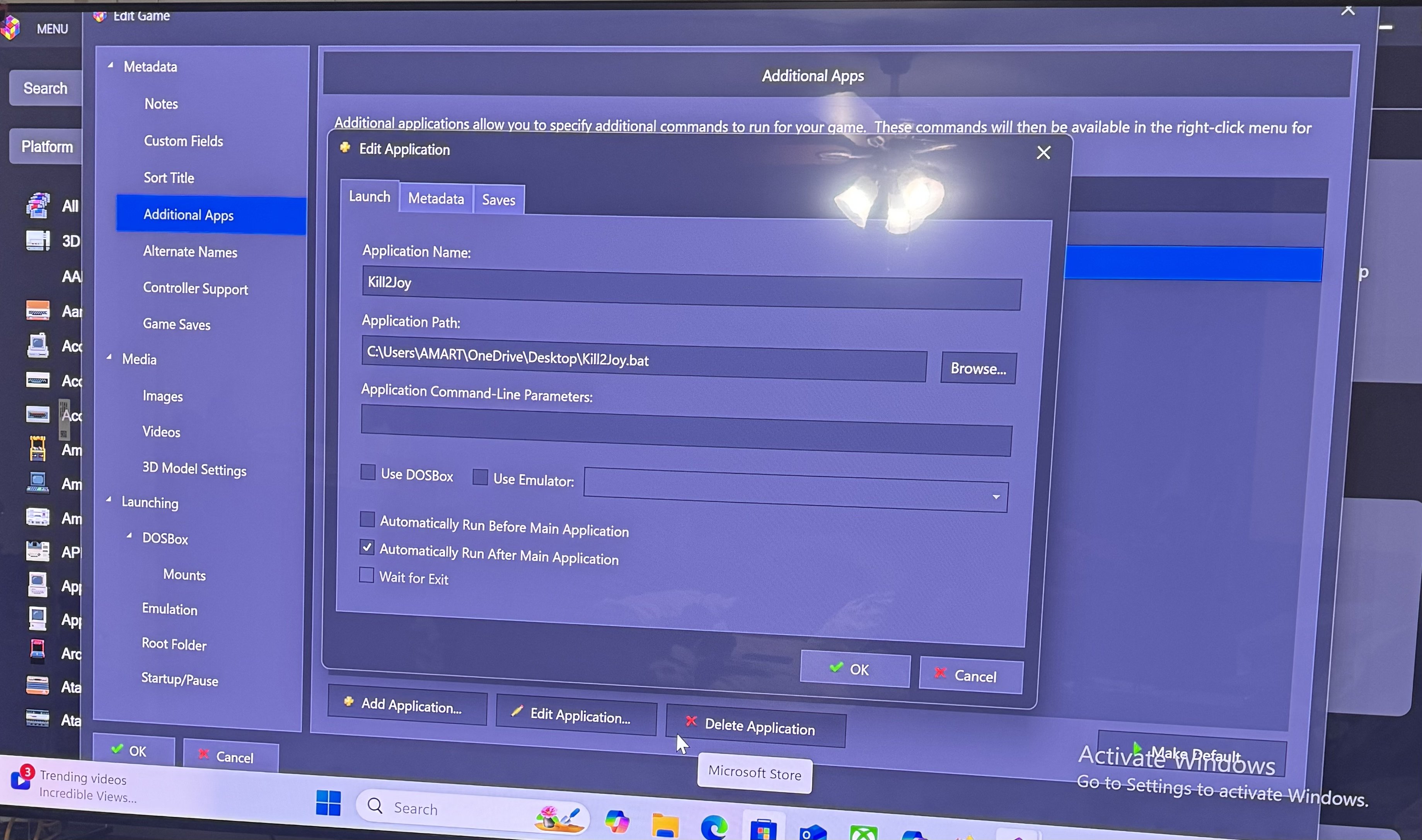The height and width of the screenshot is (840, 1422).
Task: Collapse the Metadata tree section
Action: point(111,65)
